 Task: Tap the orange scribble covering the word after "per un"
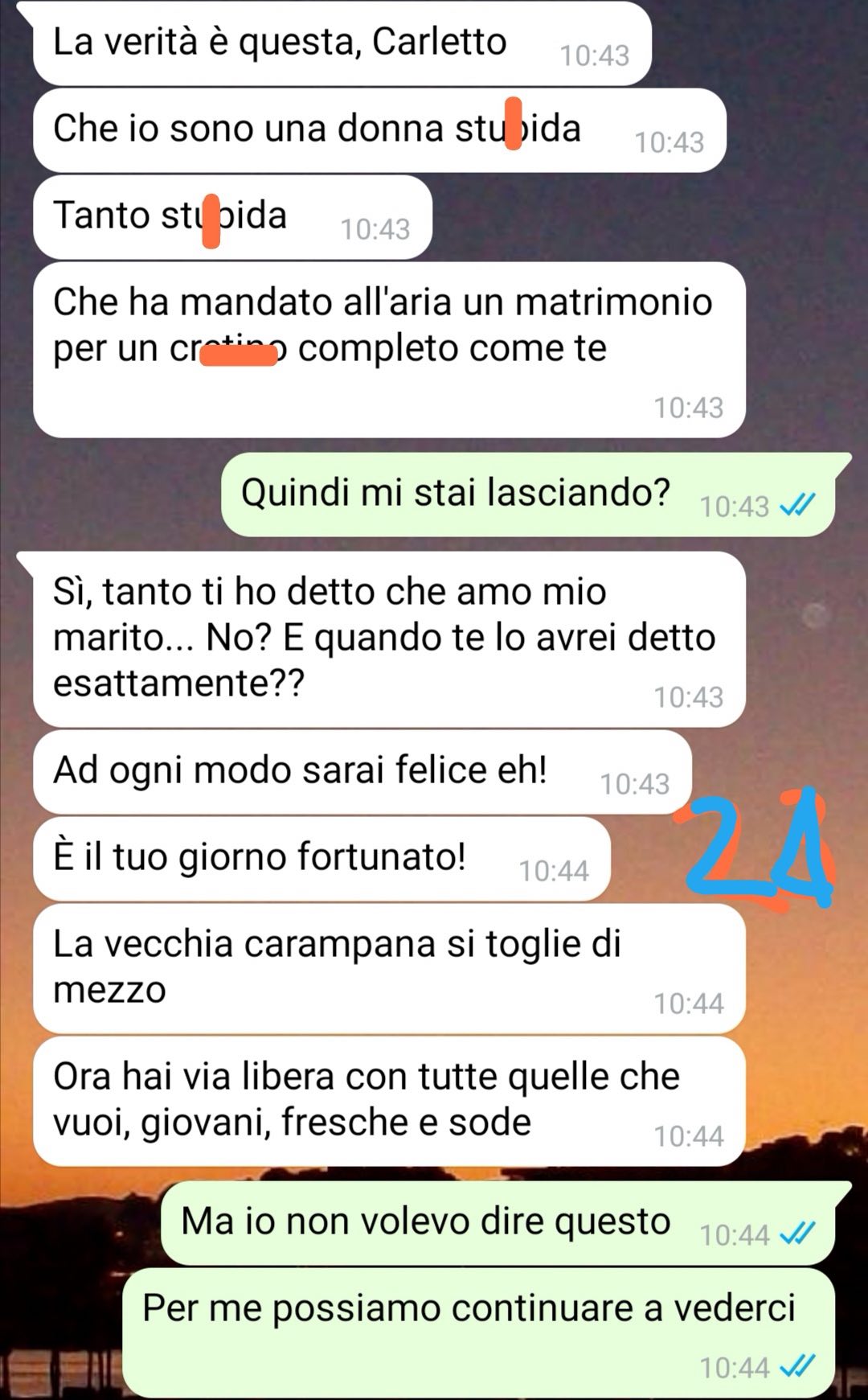[x=238, y=354]
